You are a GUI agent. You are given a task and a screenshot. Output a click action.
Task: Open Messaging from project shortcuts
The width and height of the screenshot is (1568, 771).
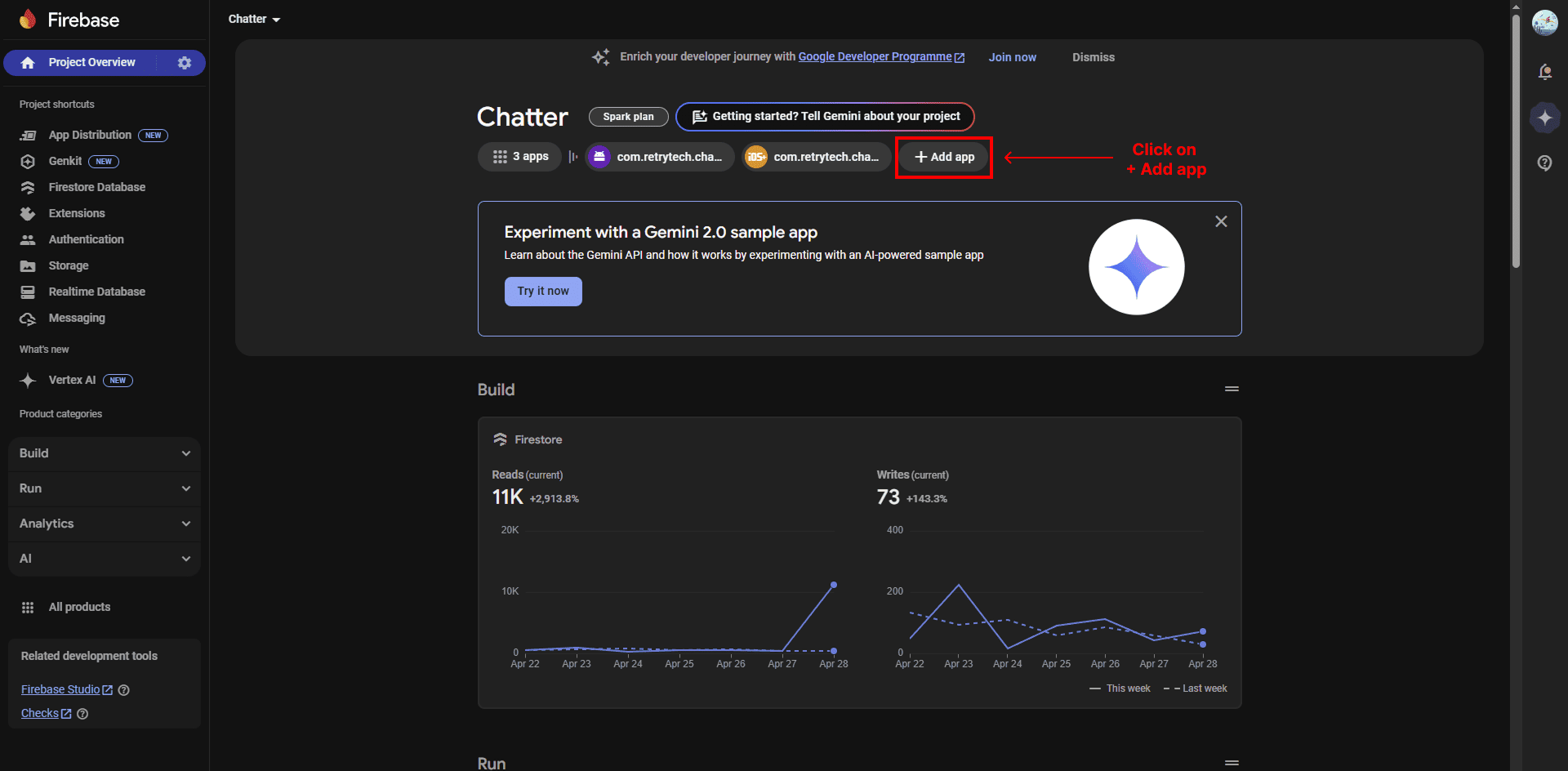[76, 318]
